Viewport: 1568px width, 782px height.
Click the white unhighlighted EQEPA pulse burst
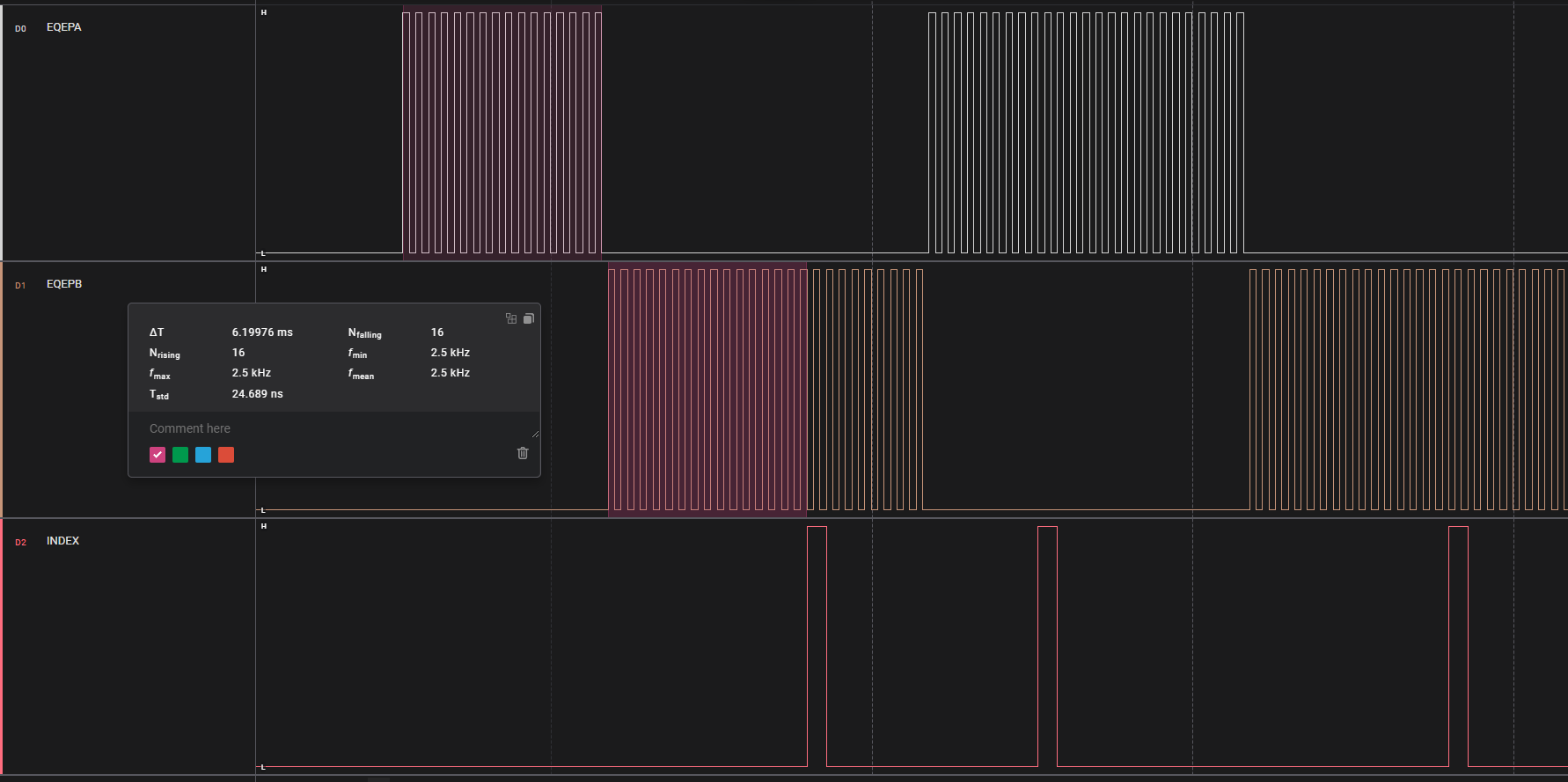click(1086, 132)
